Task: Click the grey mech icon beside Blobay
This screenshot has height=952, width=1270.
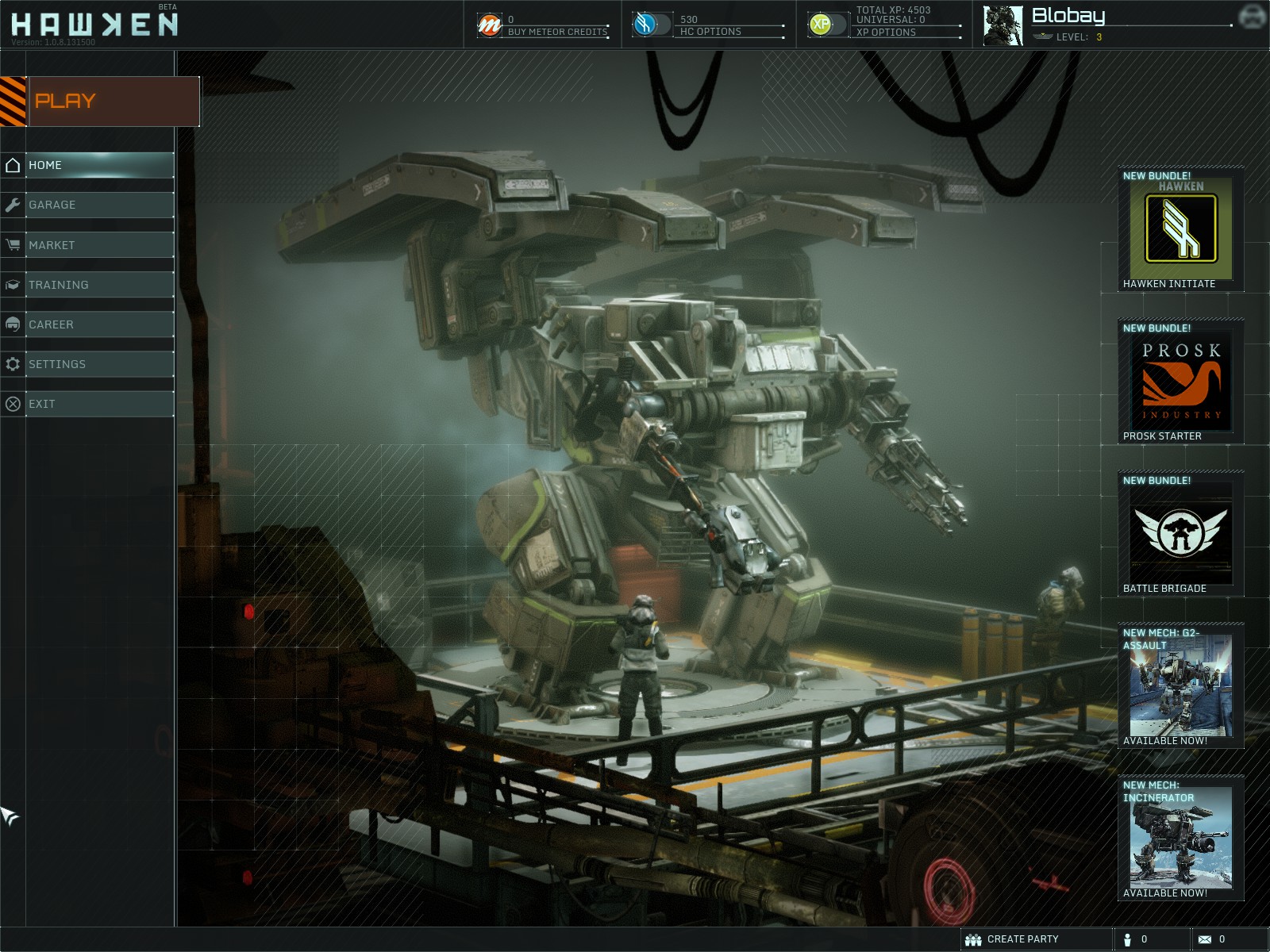Action: click(1252, 17)
